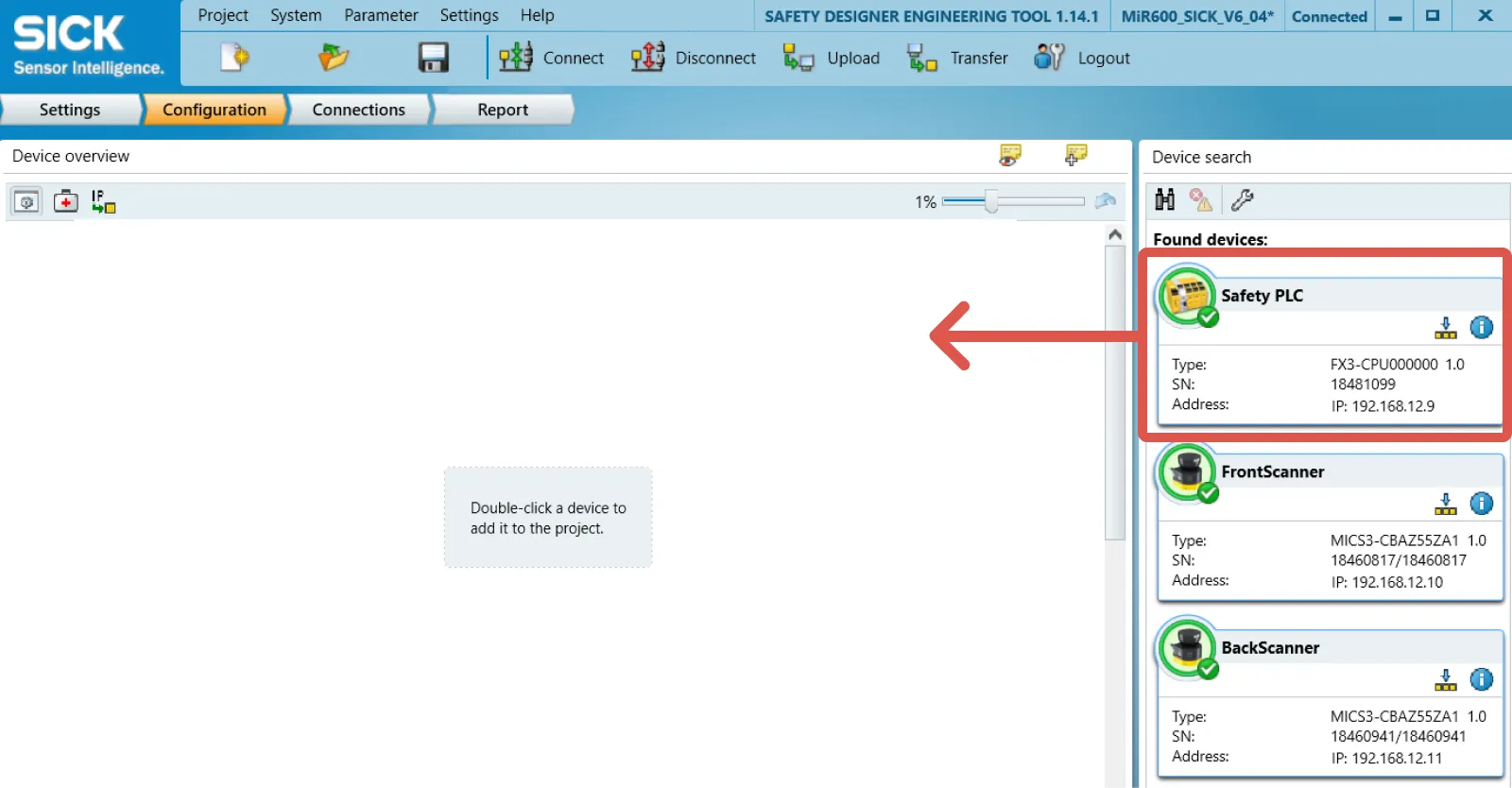Screen dimensions: 1512x788
Task: Click the Connected status label
Action: pyautogui.click(x=1330, y=16)
